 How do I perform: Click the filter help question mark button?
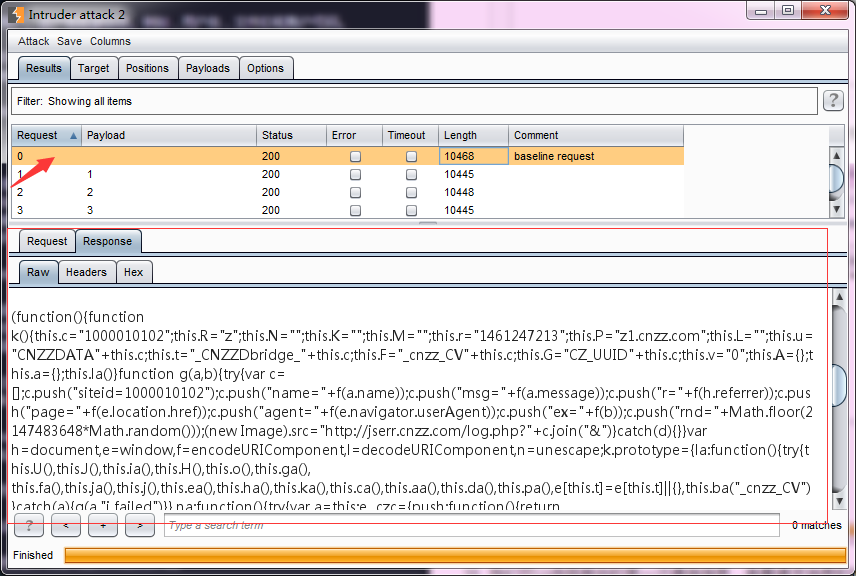point(832,101)
